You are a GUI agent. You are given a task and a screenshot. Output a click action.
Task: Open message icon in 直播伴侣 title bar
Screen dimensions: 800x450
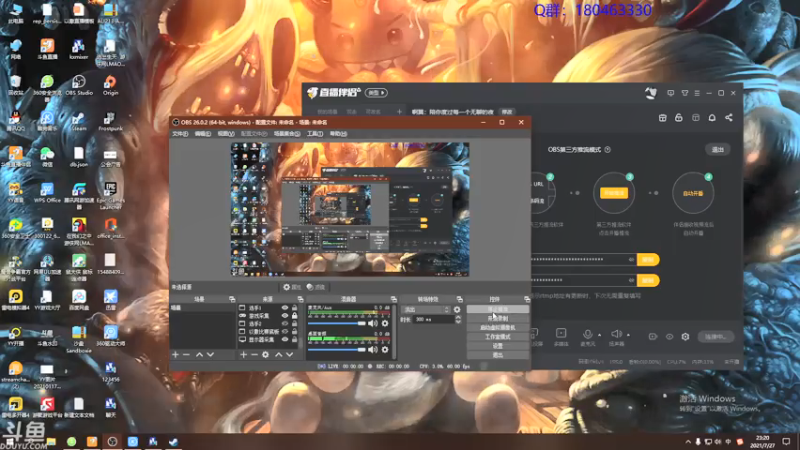click(x=670, y=93)
